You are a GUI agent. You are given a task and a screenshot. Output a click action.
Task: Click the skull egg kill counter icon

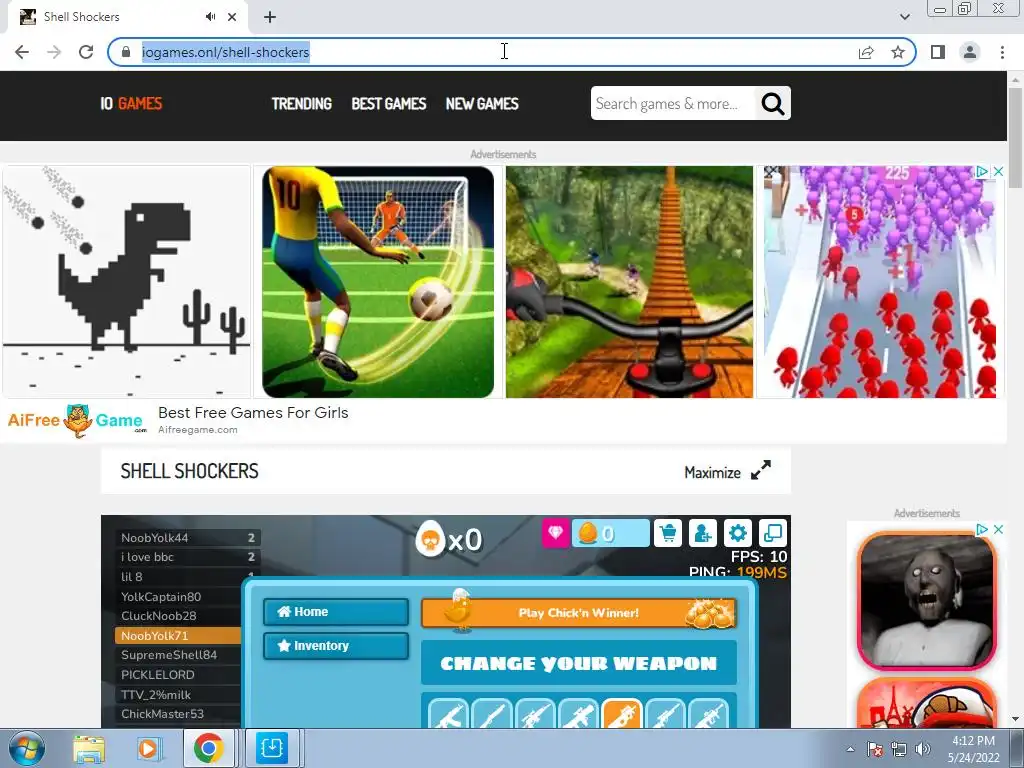click(x=430, y=539)
